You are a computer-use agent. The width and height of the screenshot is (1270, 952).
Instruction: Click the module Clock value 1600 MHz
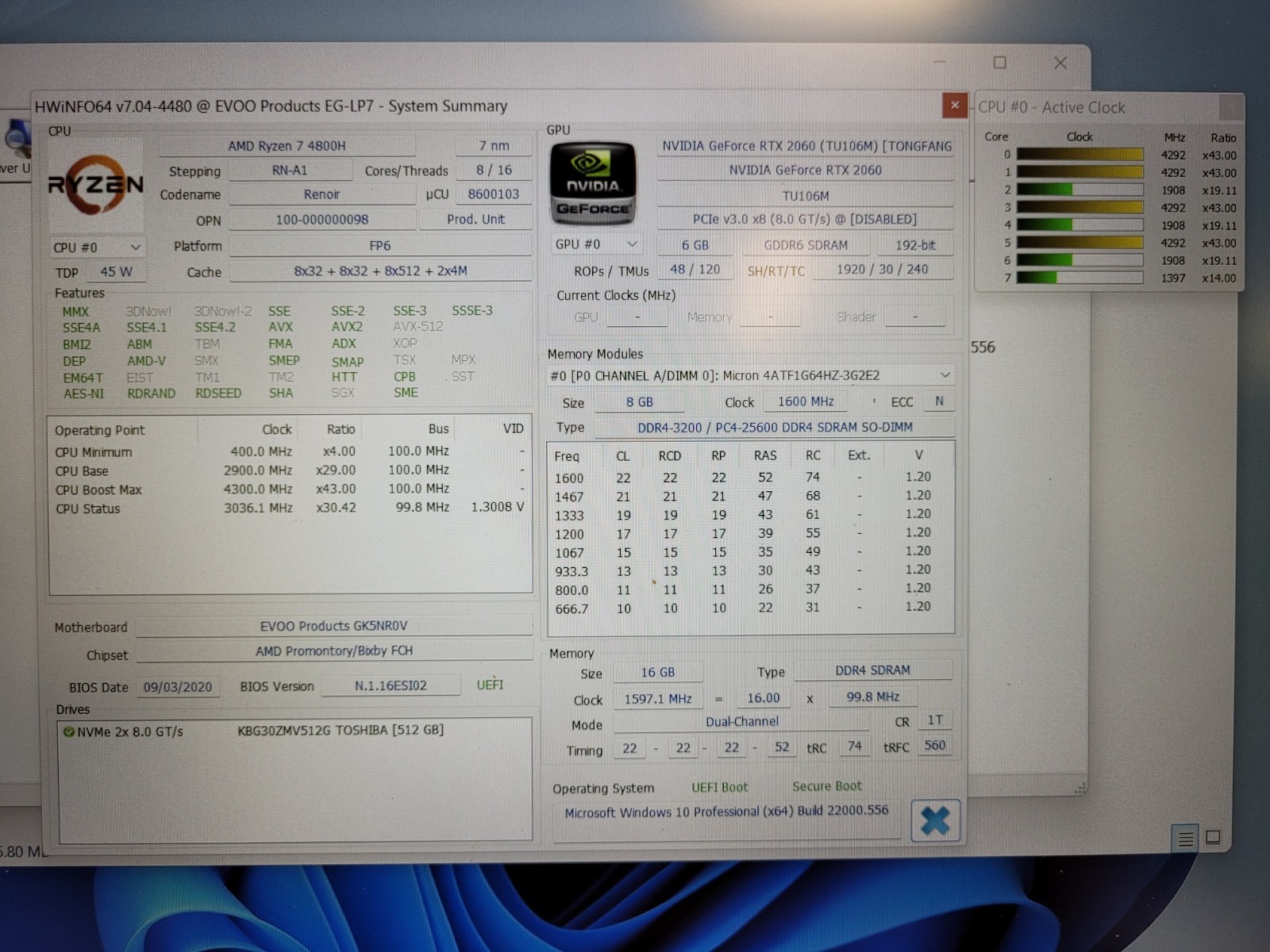(806, 401)
